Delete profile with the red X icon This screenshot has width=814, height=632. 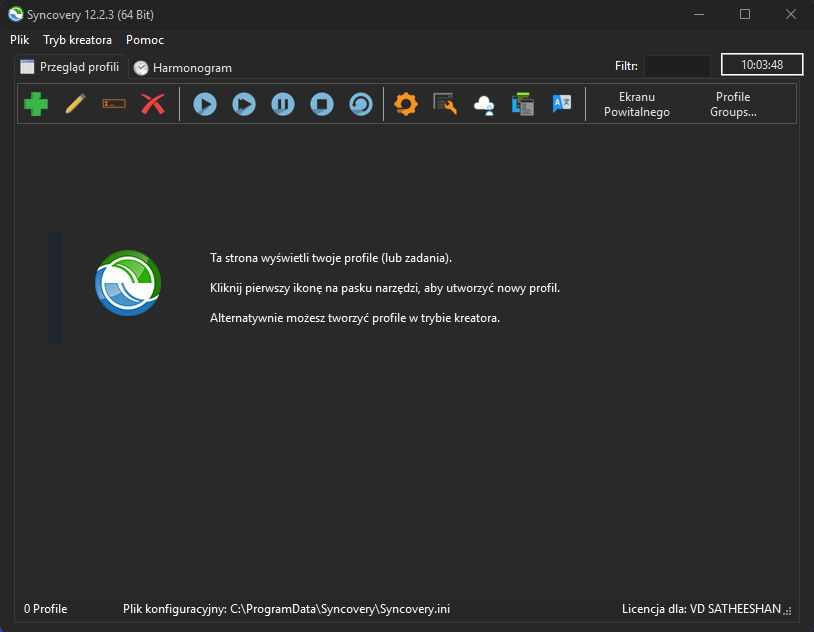pyautogui.click(x=153, y=104)
